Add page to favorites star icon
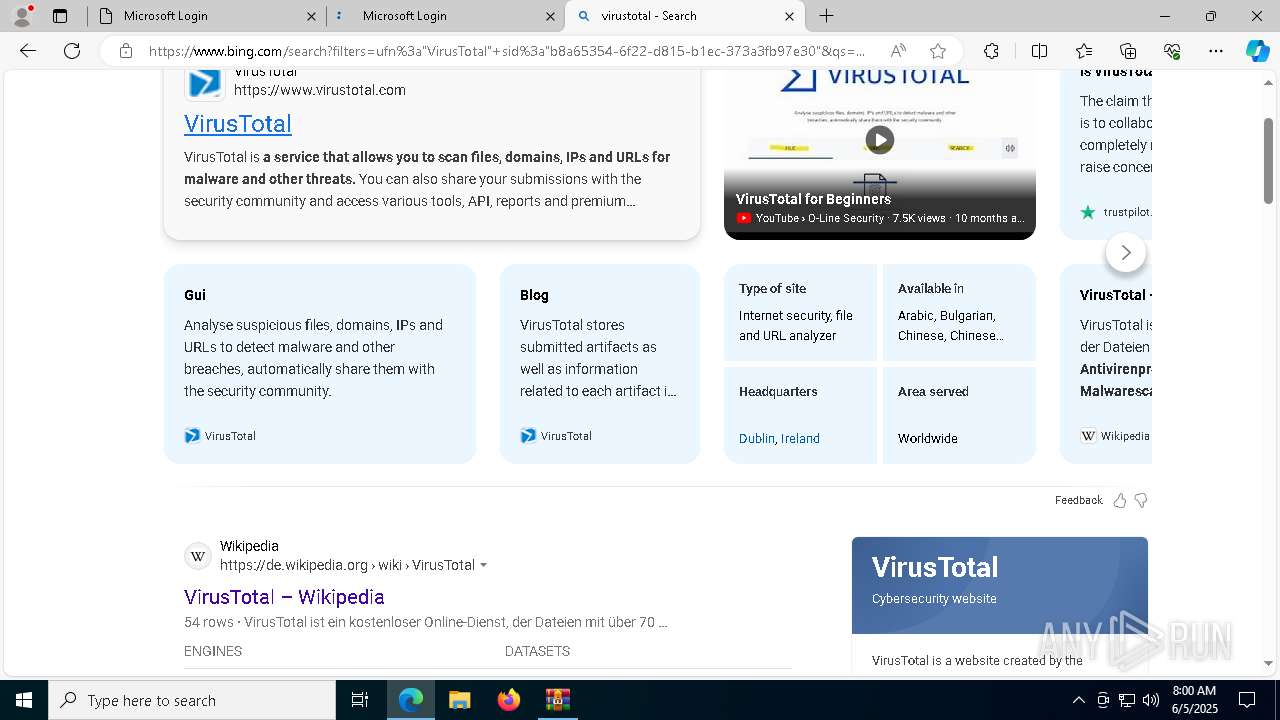This screenshot has height=720, width=1280. click(x=938, y=51)
